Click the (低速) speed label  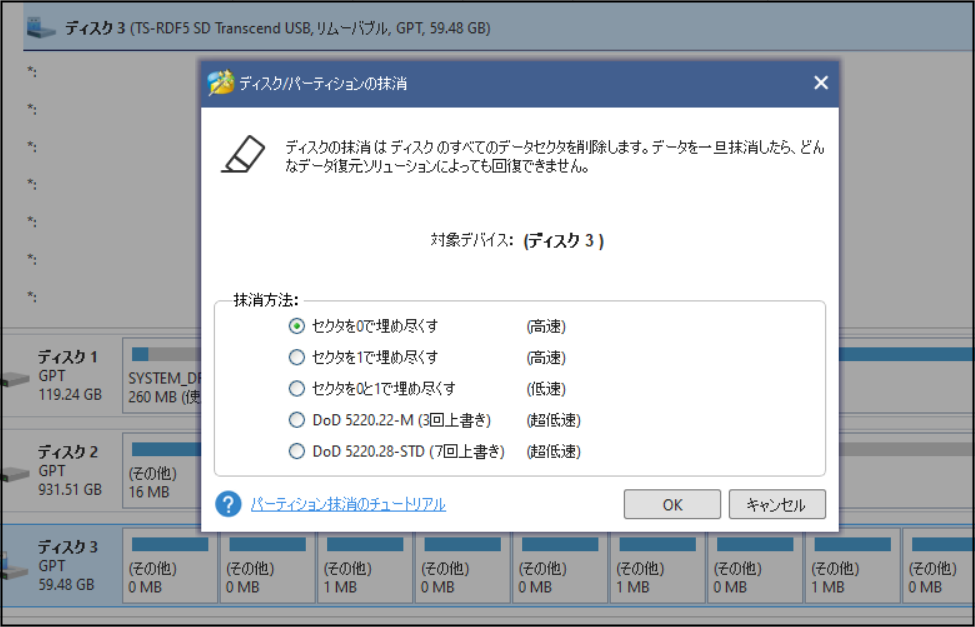(x=546, y=389)
